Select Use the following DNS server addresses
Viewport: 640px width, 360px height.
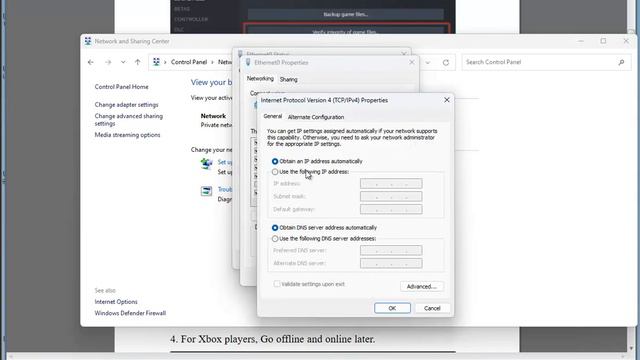click(324, 238)
